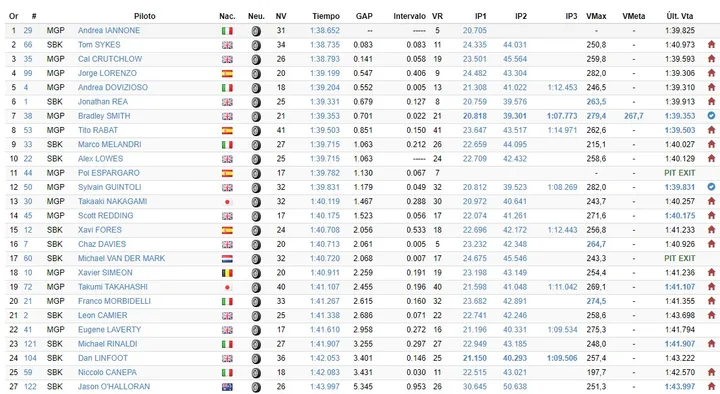The image size is (720, 394).
Task: Click time 1:42.053 of Dan LINFOOT
Action: point(325,358)
